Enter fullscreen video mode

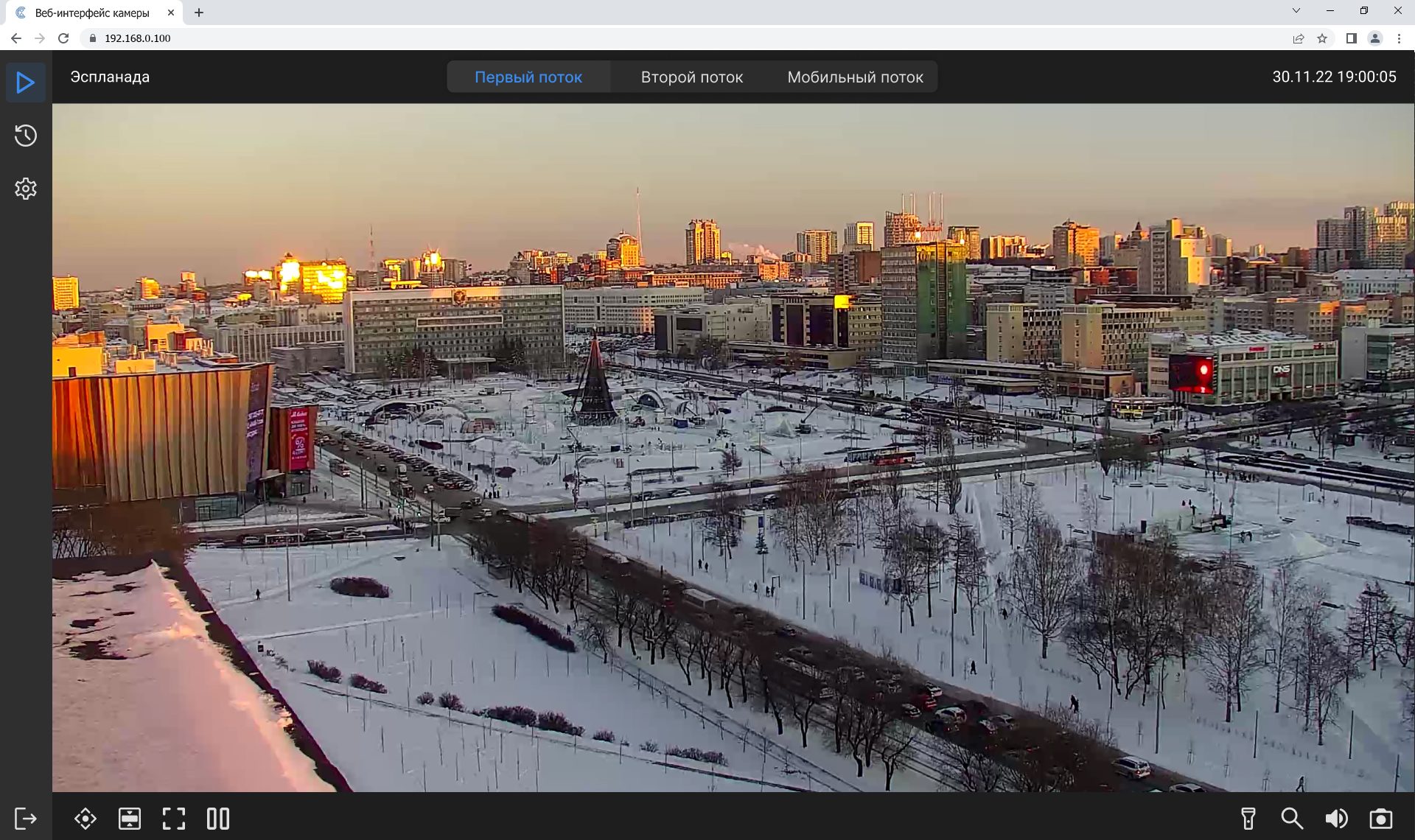pos(174,819)
